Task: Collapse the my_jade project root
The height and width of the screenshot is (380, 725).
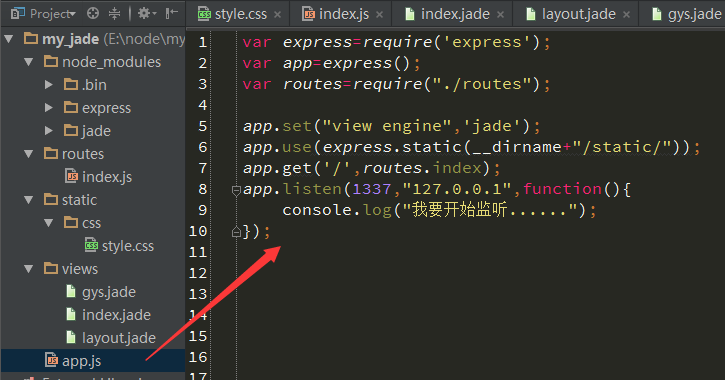Action: pyautogui.click(x=8, y=39)
